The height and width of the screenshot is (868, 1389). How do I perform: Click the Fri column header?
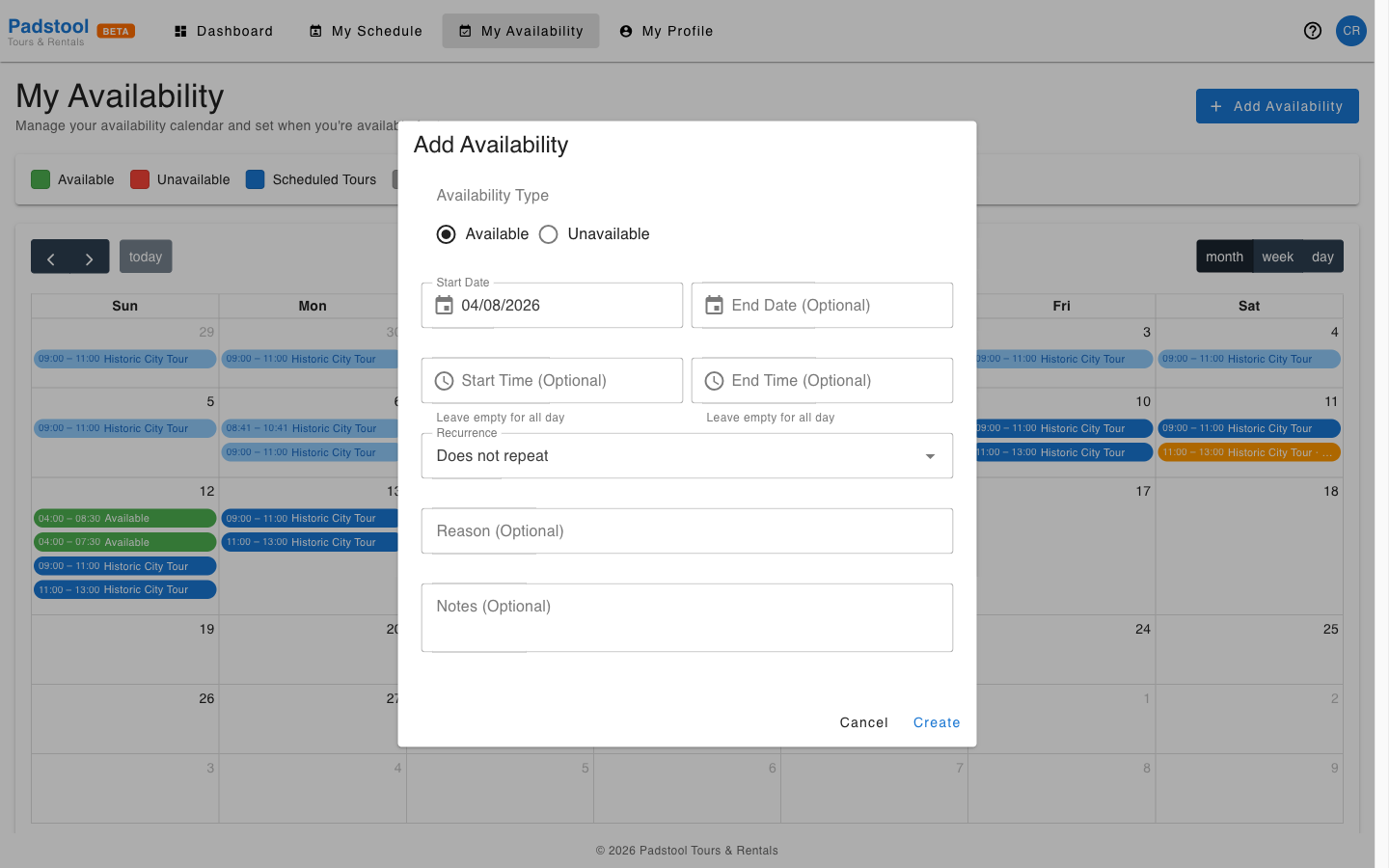(1061, 306)
